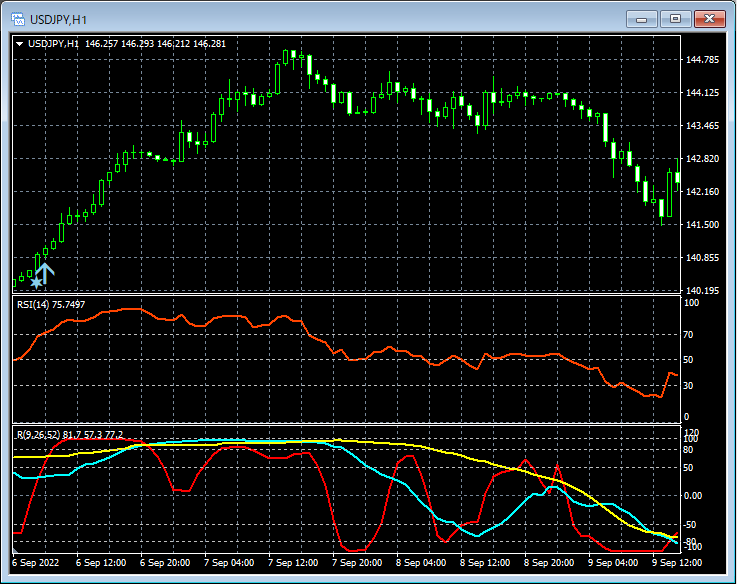This screenshot has height=584, width=738.
Task: Click the 144.785 price scale label
Action: 703,60
